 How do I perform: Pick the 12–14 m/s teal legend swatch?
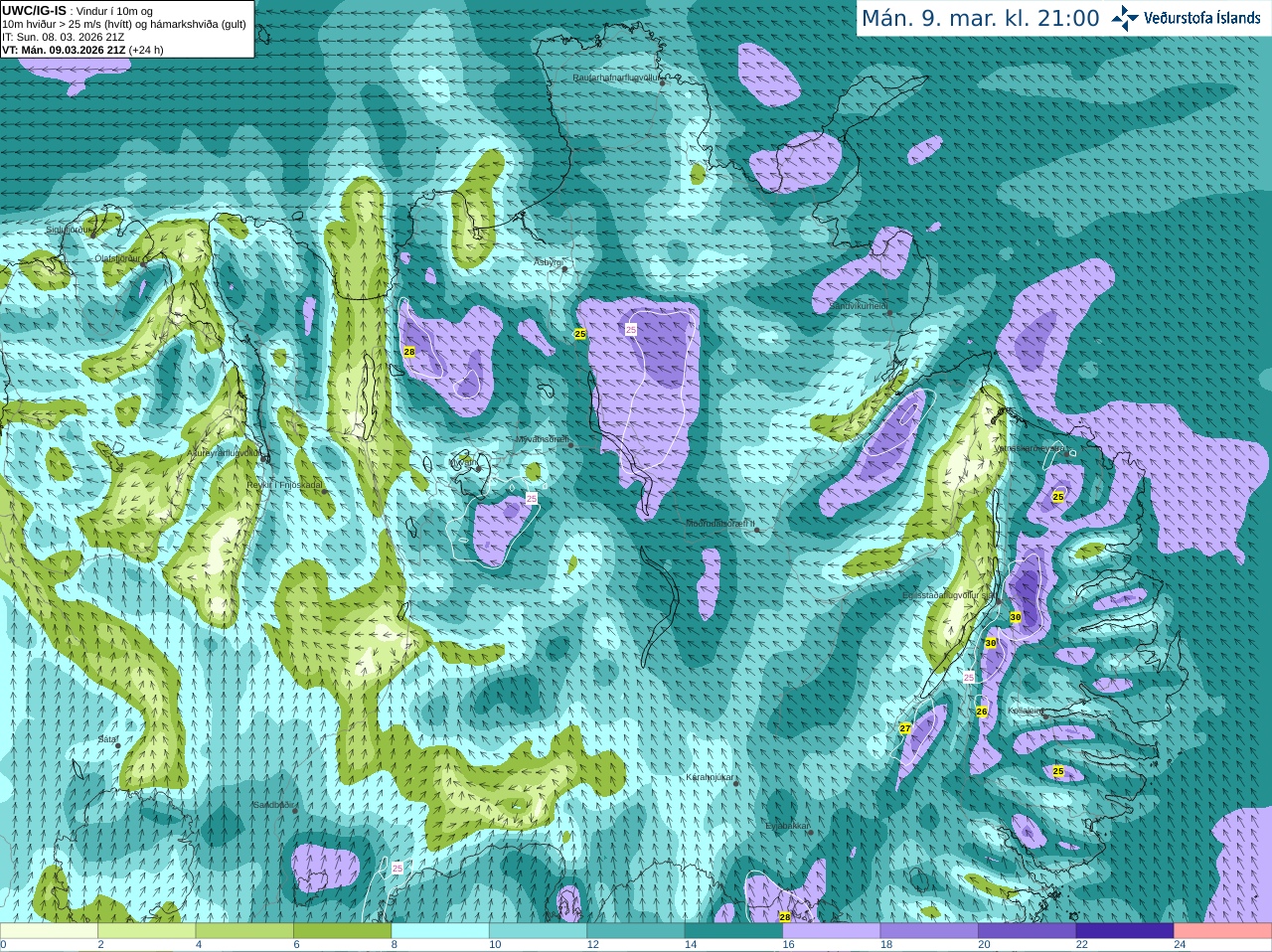[x=636, y=931]
